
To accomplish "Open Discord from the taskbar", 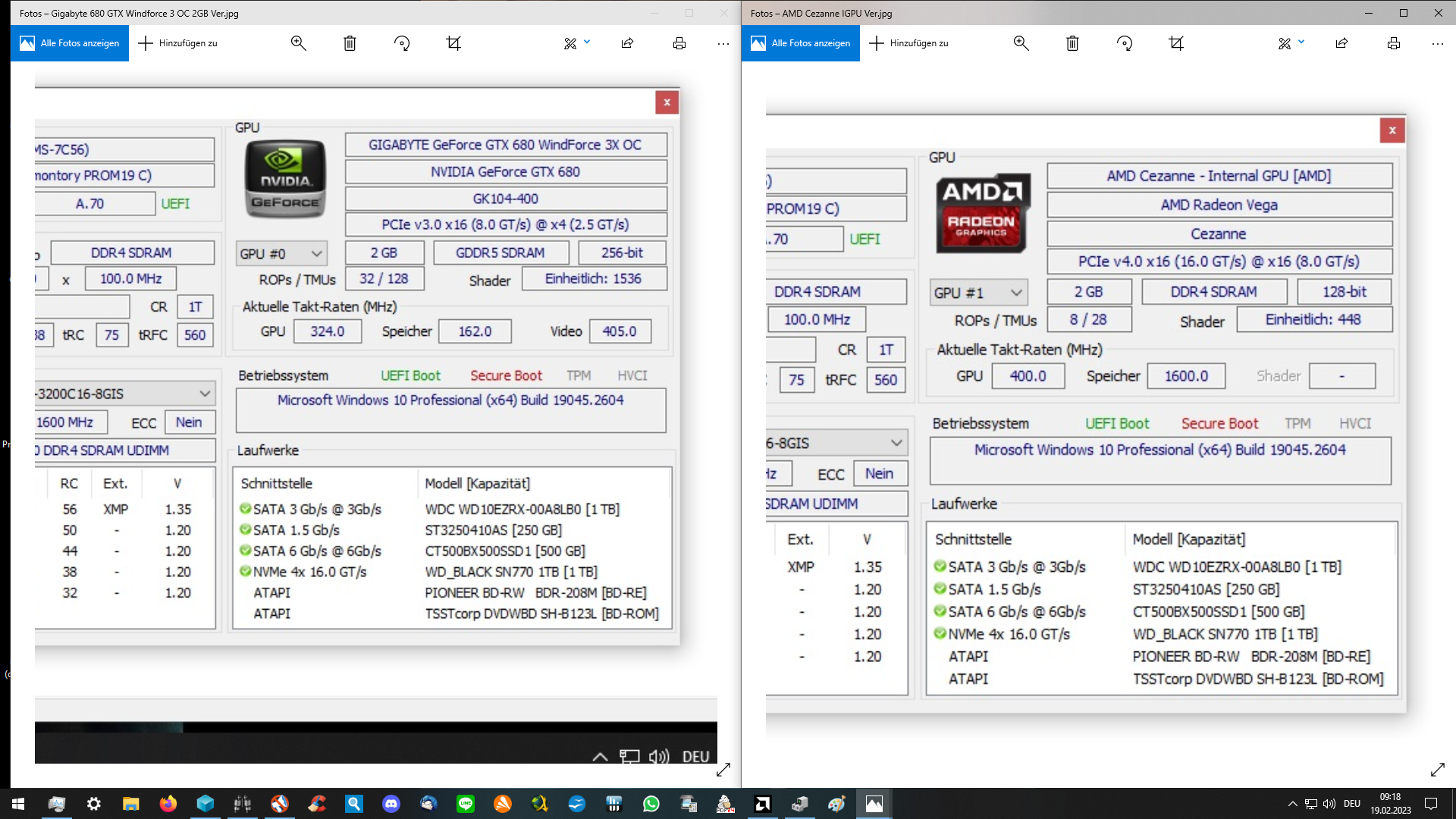I will click(391, 804).
